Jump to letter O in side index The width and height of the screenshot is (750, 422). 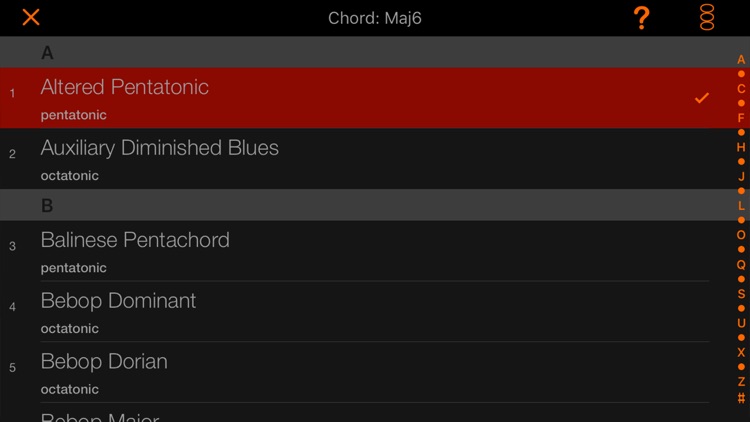tap(741, 235)
